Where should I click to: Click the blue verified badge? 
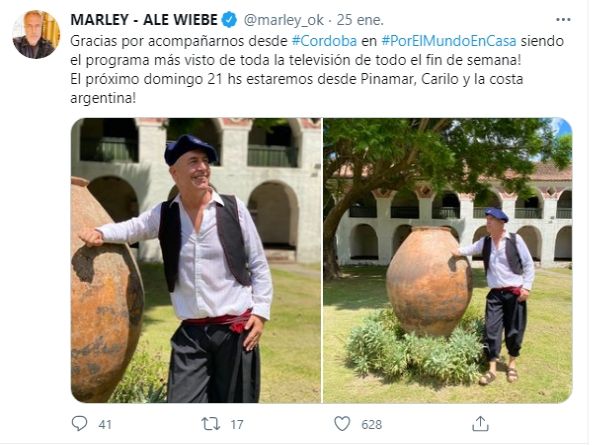(230, 20)
